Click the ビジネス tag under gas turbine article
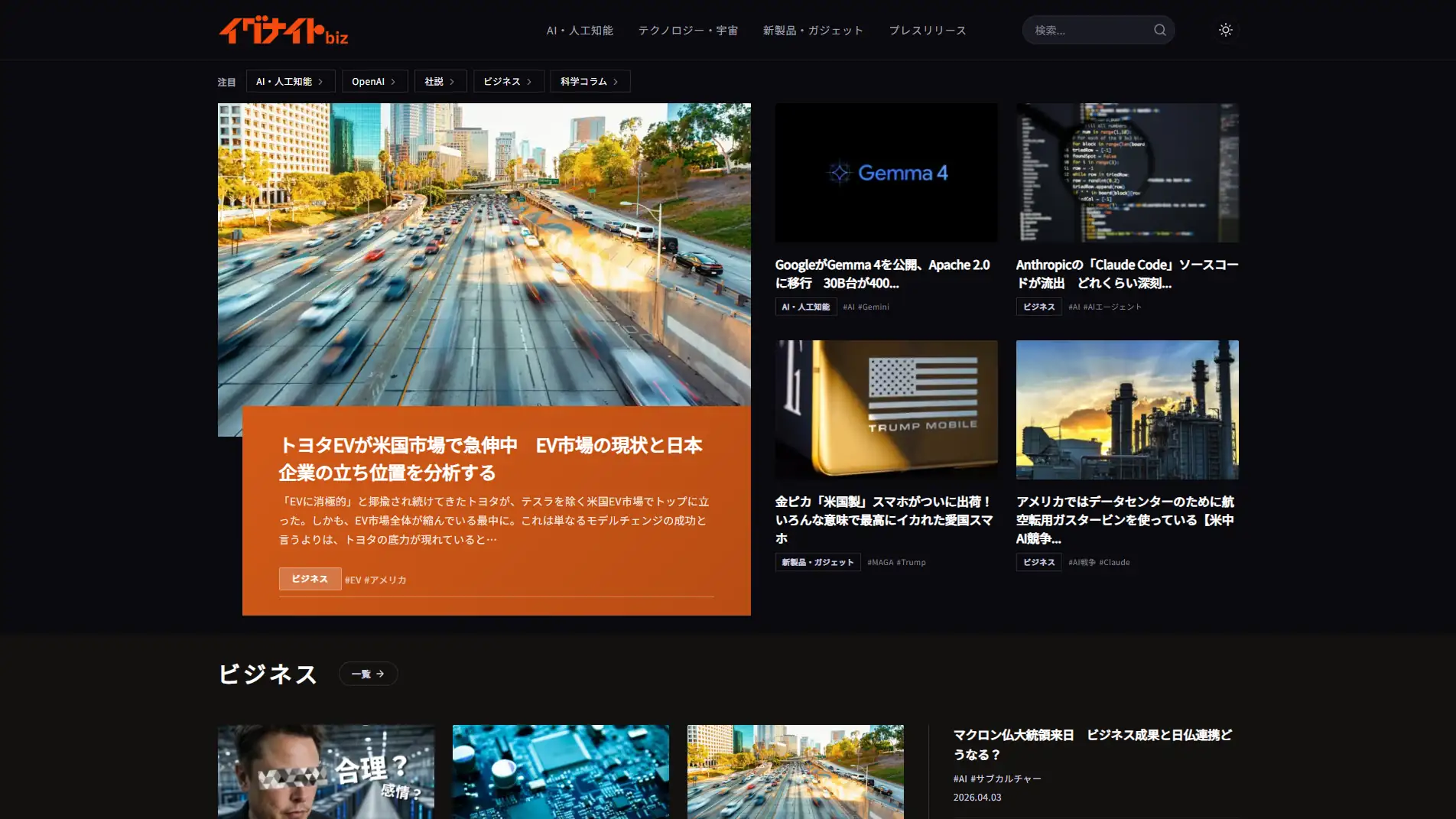This screenshot has height=819, width=1456. [x=1038, y=562]
